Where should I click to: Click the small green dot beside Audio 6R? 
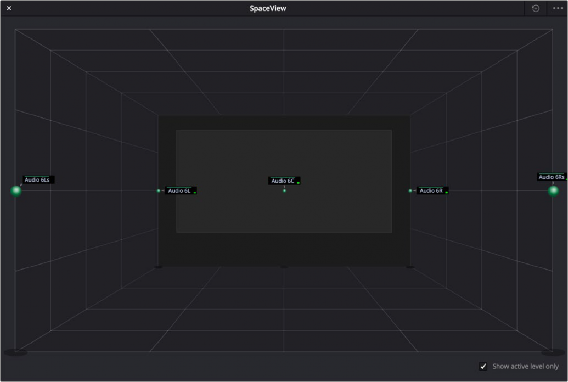click(x=410, y=190)
